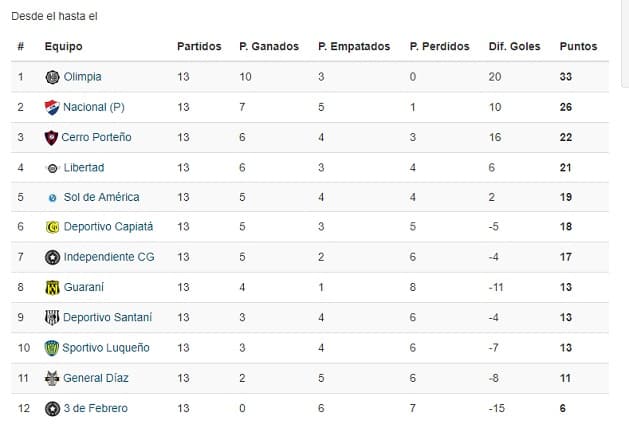Screen dimensions: 629x444
Task: Click the P. Perdidos column header
Action: pos(440,46)
